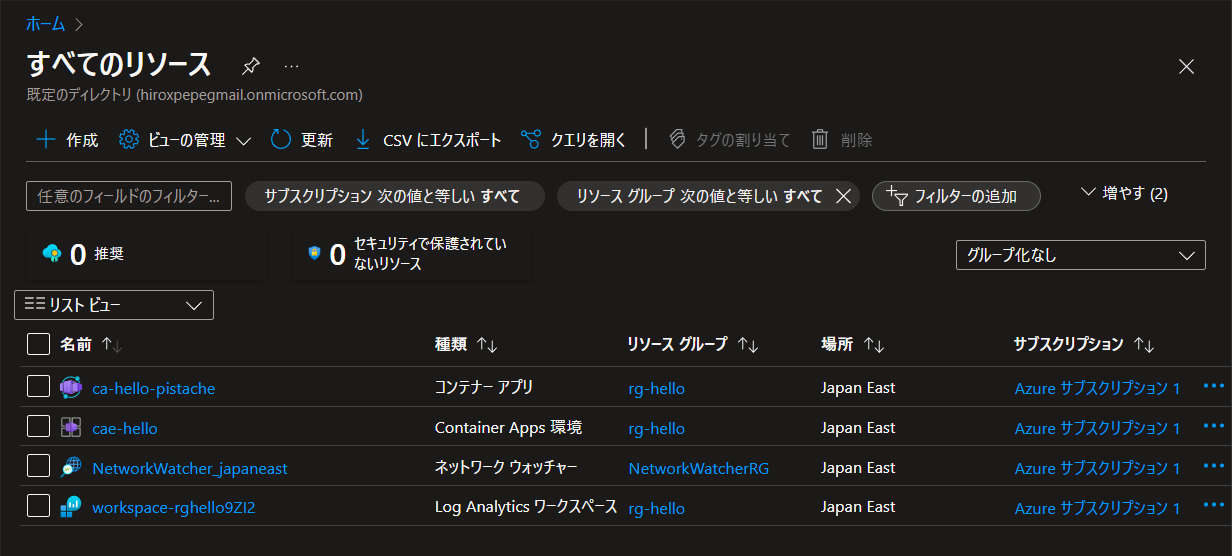Screen dimensions: 1232x556
Task: Remove the リソース グループ filter with its X
Action: tap(842, 196)
